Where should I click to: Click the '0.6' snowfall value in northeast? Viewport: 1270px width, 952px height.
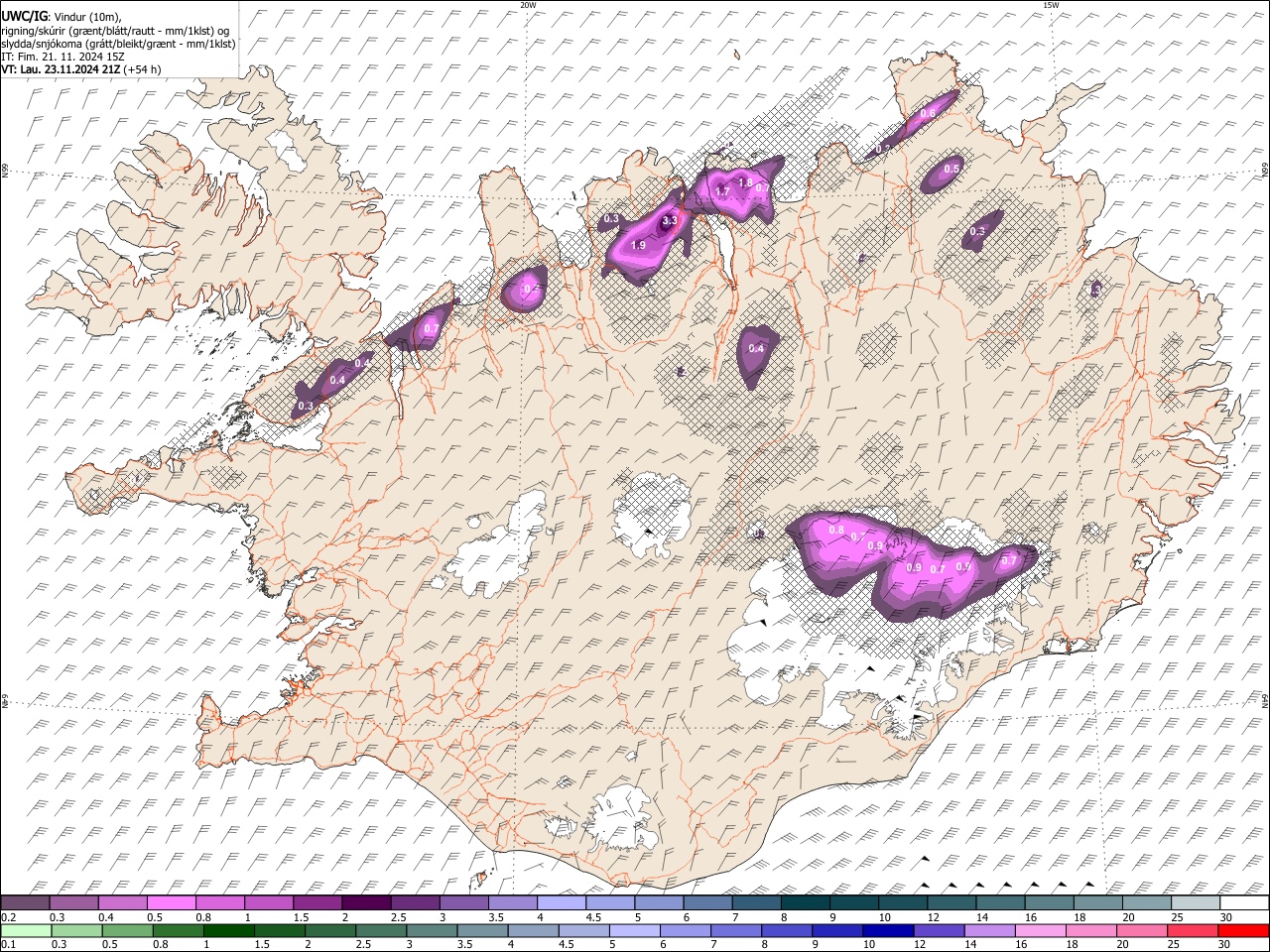click(x=928, y=114)
